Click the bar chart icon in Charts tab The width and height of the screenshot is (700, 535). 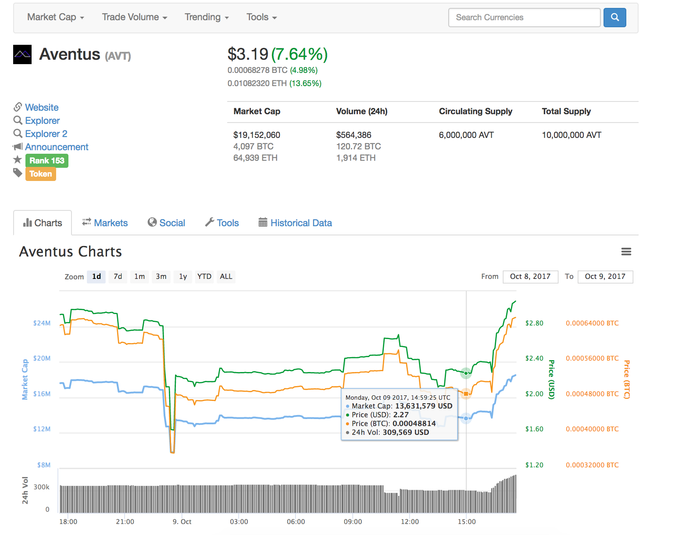[x=28, y=222]
